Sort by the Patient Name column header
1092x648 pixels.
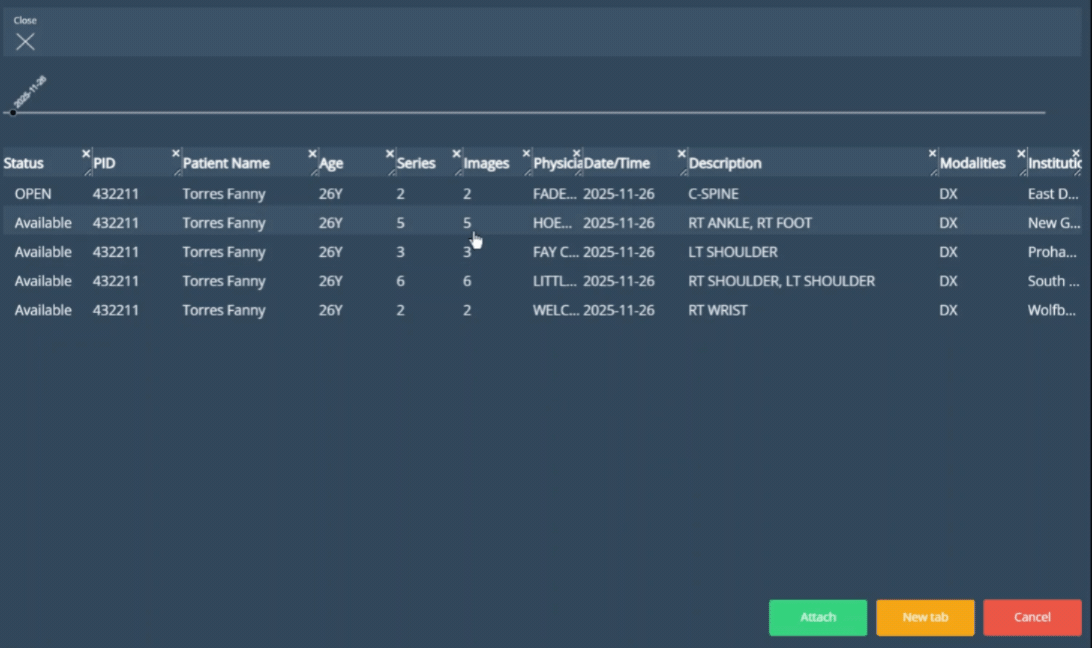226,164
